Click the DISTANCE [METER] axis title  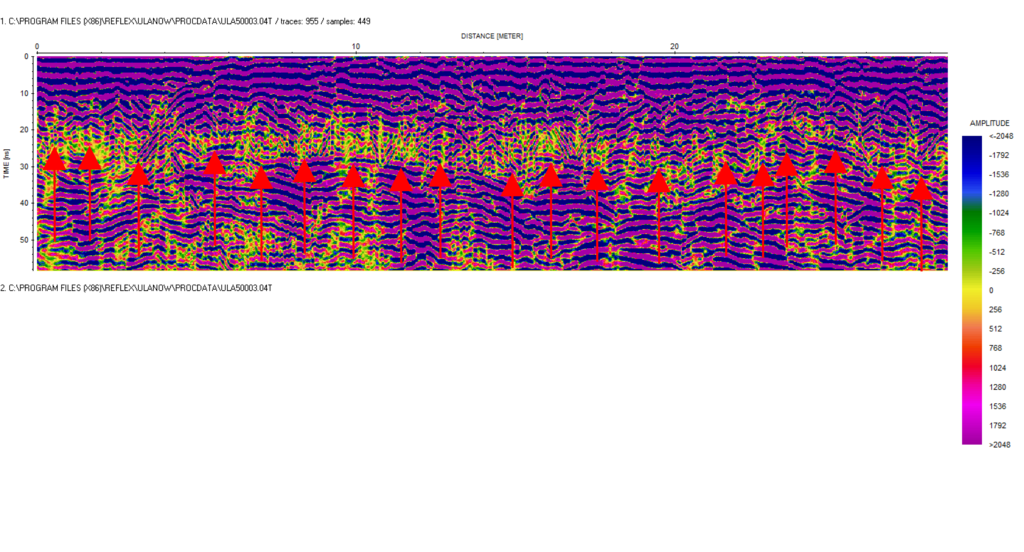click(491, 36)
